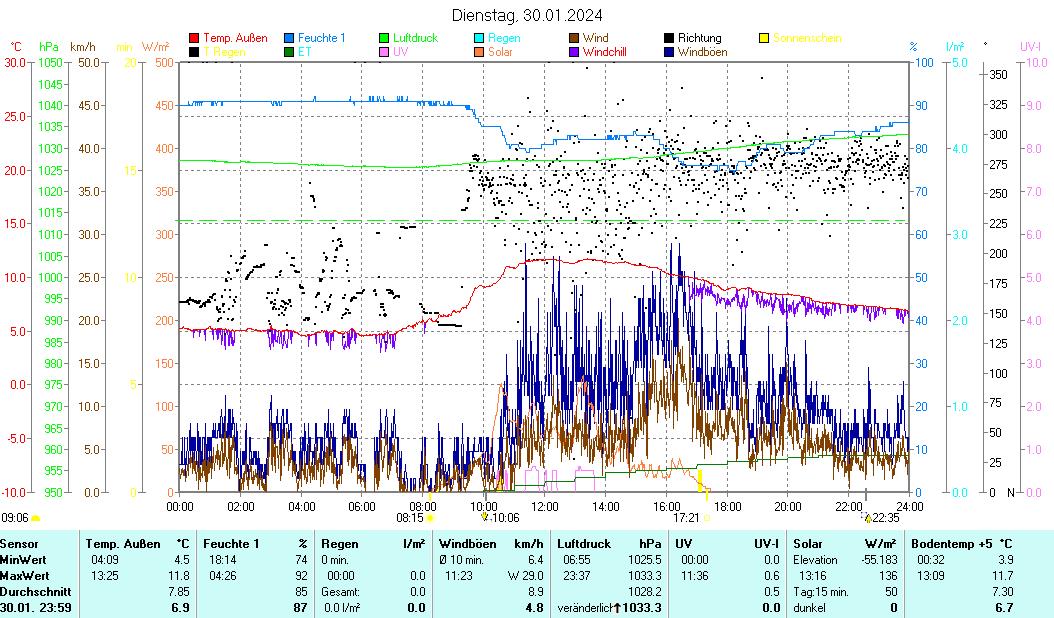Click the sunrise icon next to 08:15

pos(431,518)
